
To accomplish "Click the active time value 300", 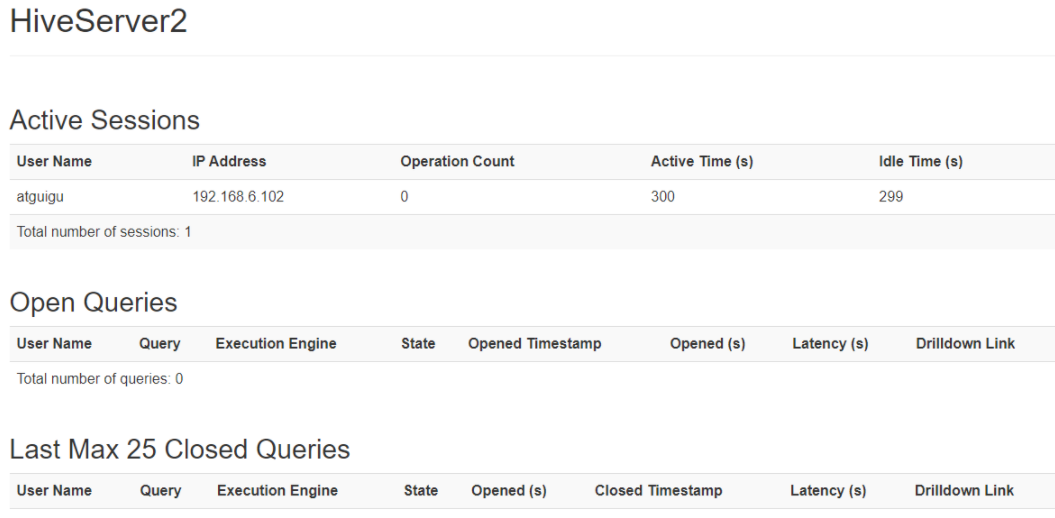I will point(663,197).
